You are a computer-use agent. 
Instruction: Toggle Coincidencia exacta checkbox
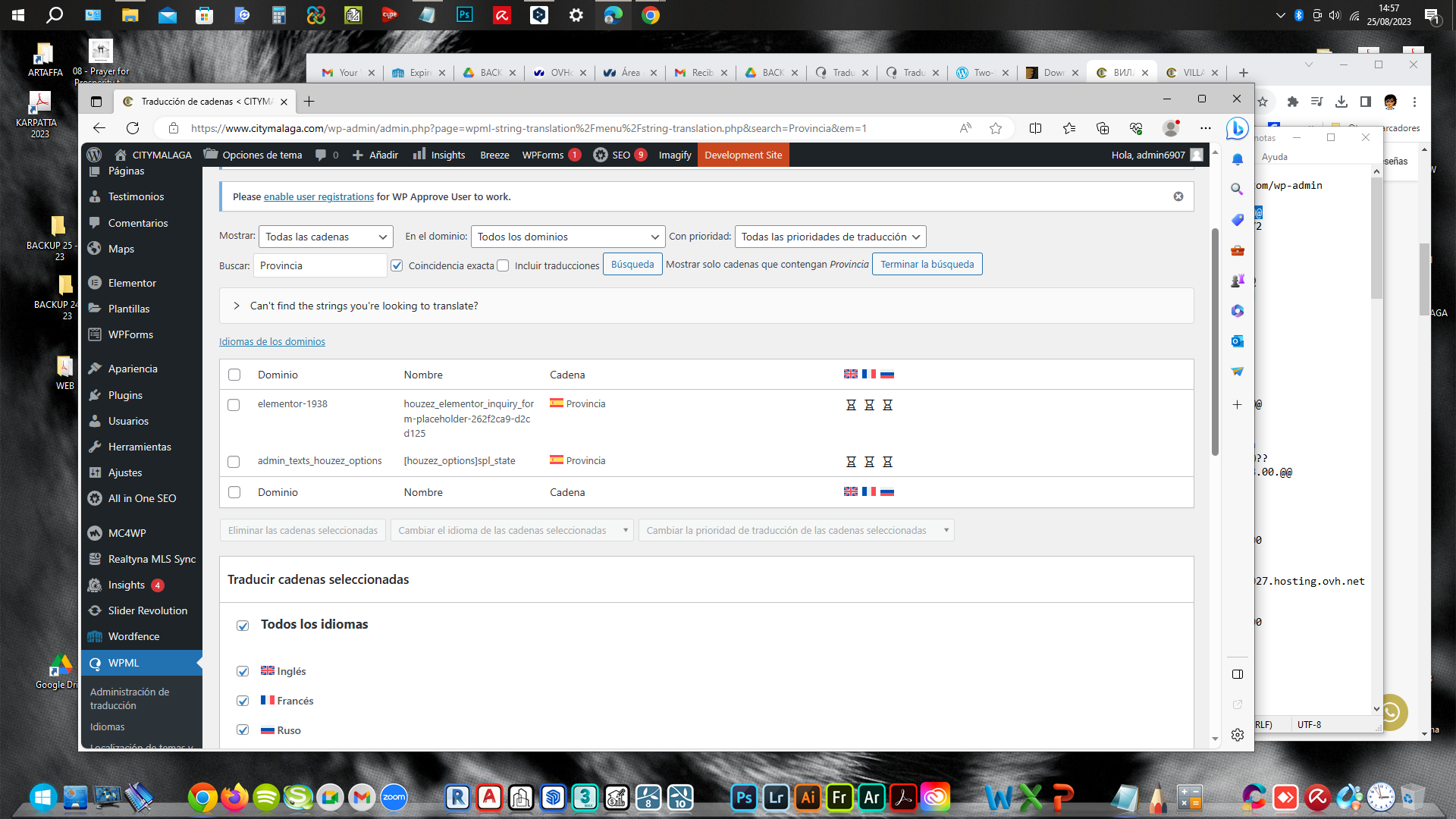[397, 265]
